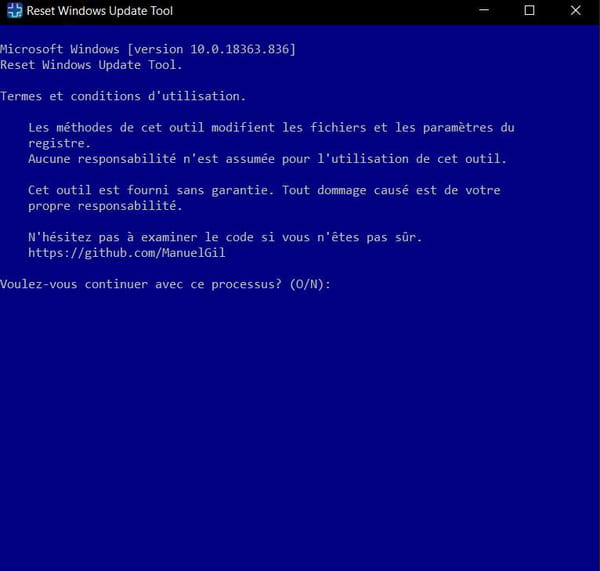The image size is (600, 571).
Task: Click the Reset Windows Update Tool app icon
Action: (x=15, y=11)
